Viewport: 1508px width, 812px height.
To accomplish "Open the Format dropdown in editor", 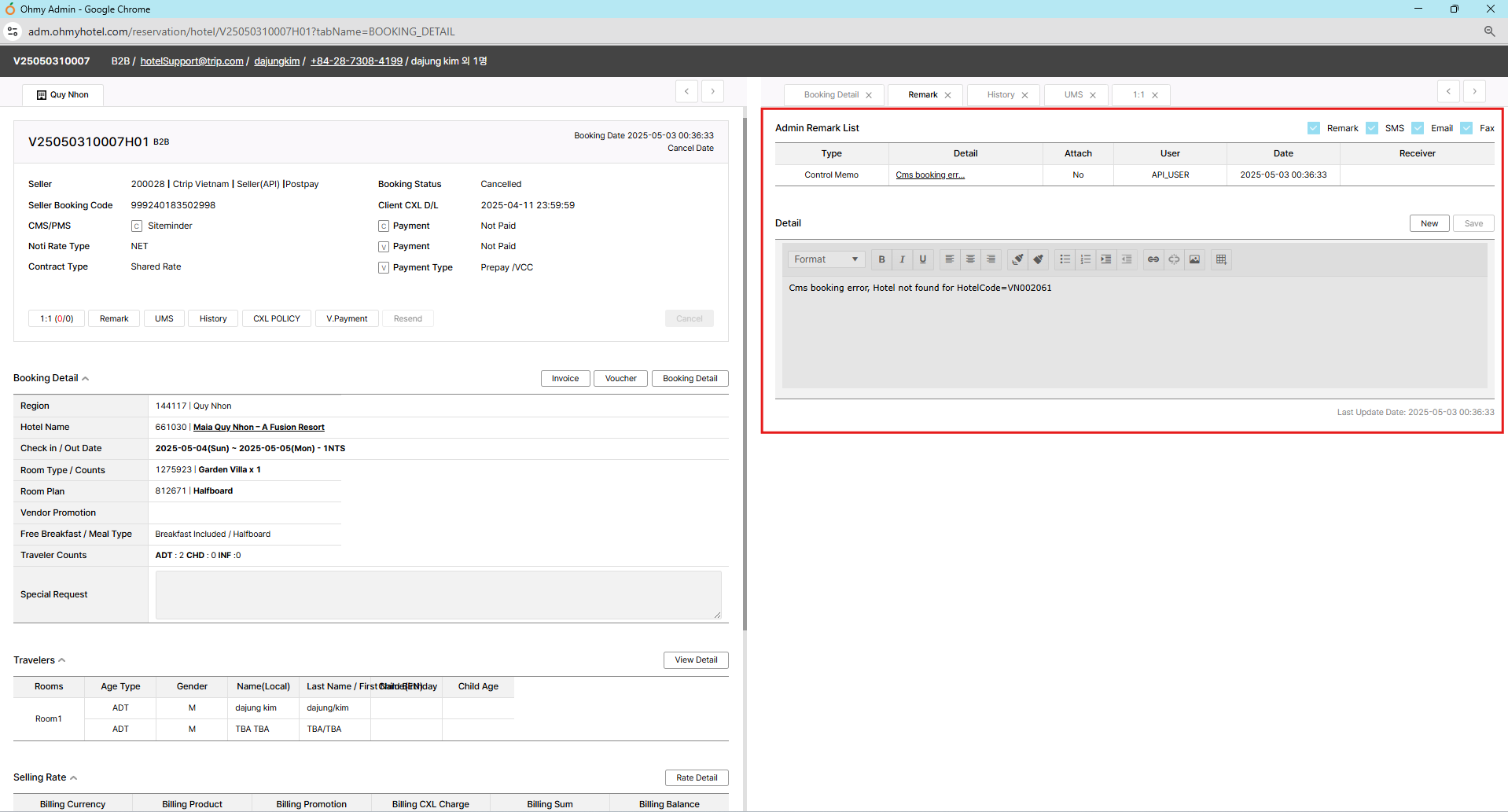I will [x=826, y=259].
